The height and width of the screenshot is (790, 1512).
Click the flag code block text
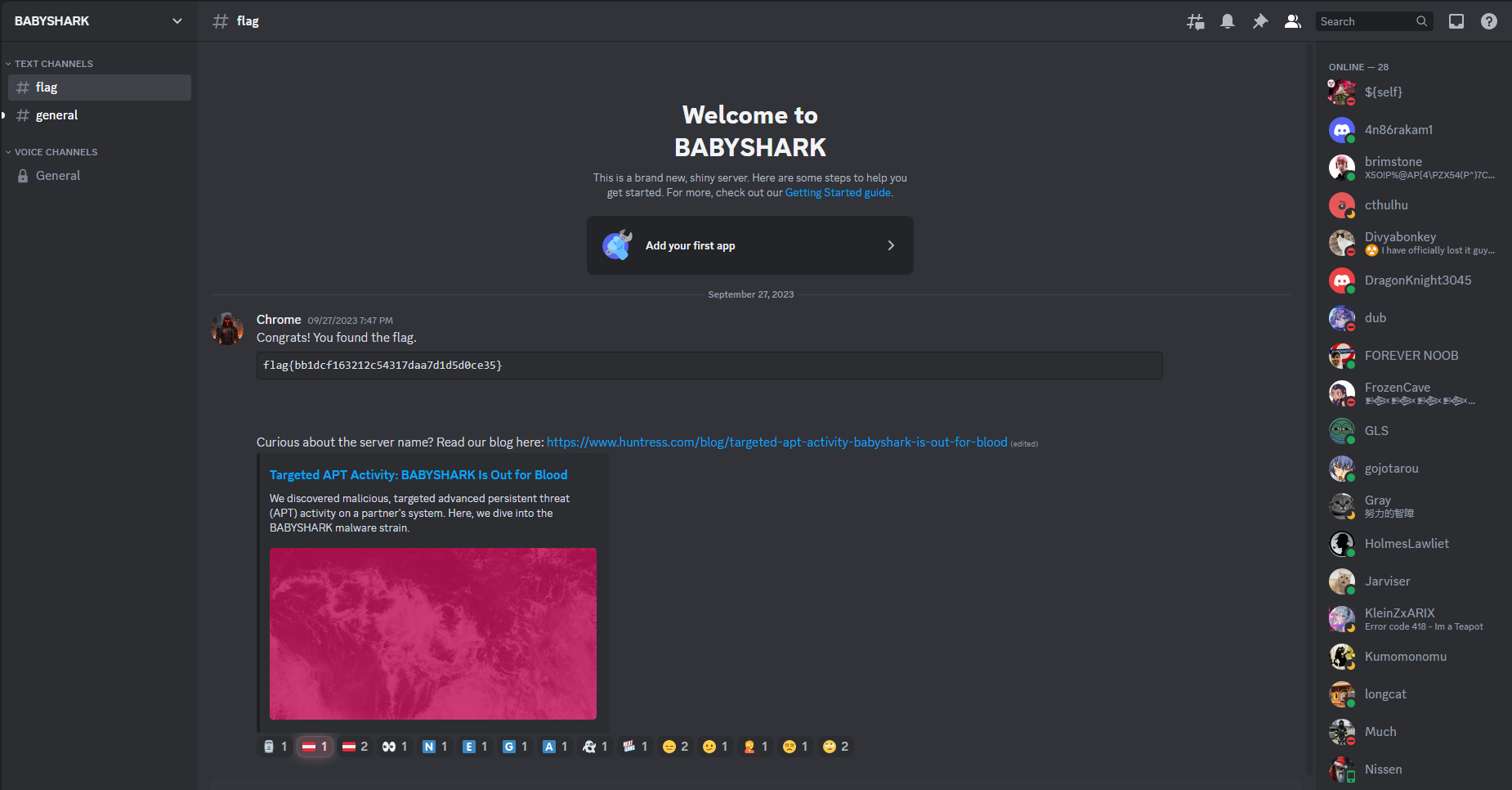point(382,366)
